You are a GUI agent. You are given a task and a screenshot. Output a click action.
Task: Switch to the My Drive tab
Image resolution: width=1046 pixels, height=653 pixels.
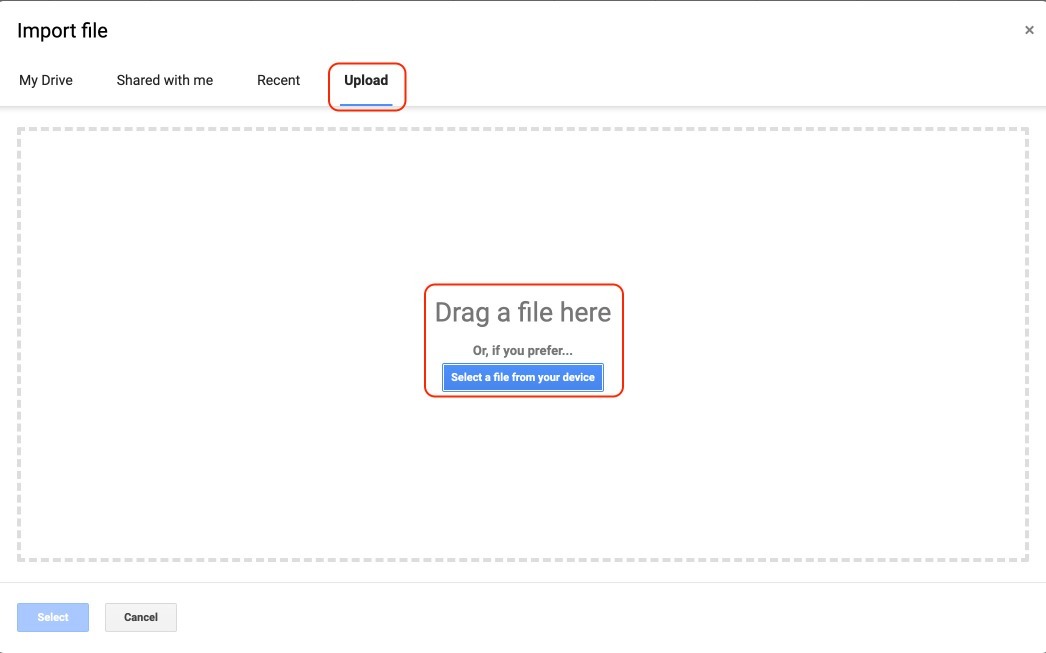coord(45,80)
